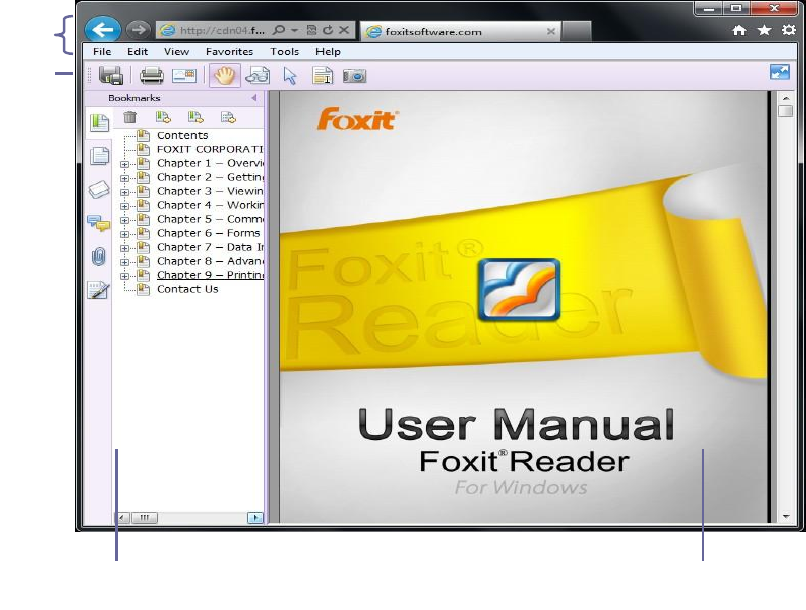
Task: Open the Favorites menu
Action: coord(229,51)
